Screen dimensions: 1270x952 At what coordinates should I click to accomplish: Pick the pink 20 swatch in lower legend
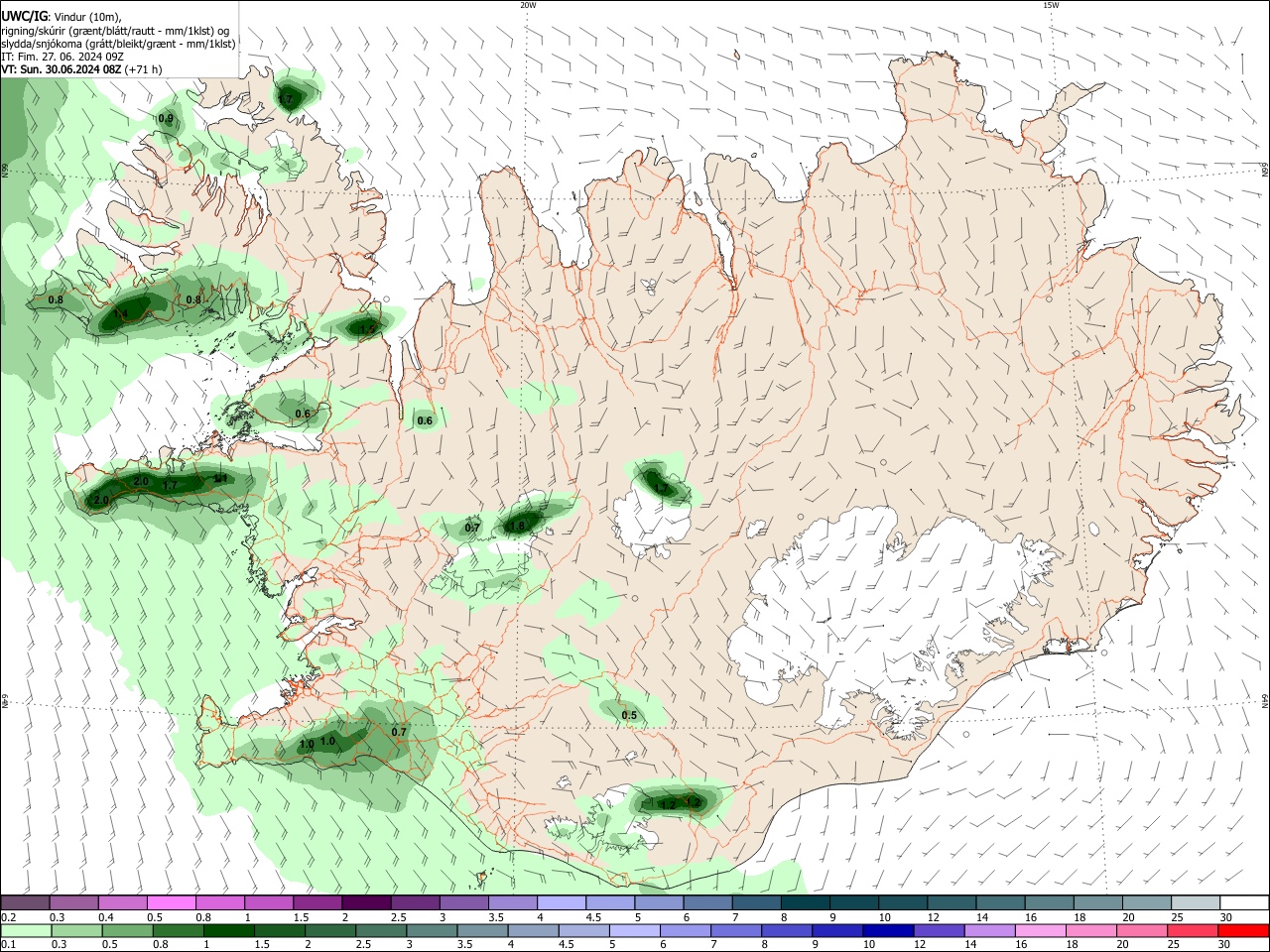click(1143, 931)
